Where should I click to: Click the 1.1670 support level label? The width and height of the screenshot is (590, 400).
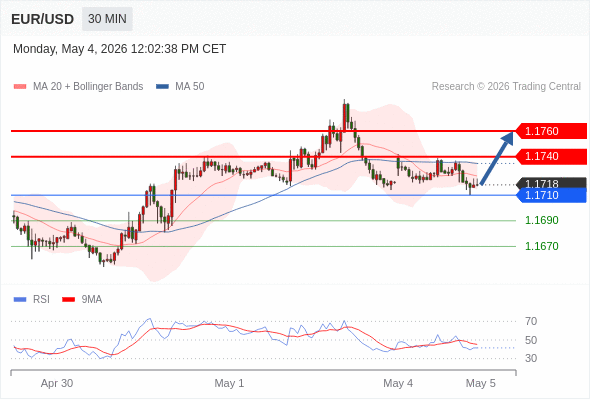[542, 246]
